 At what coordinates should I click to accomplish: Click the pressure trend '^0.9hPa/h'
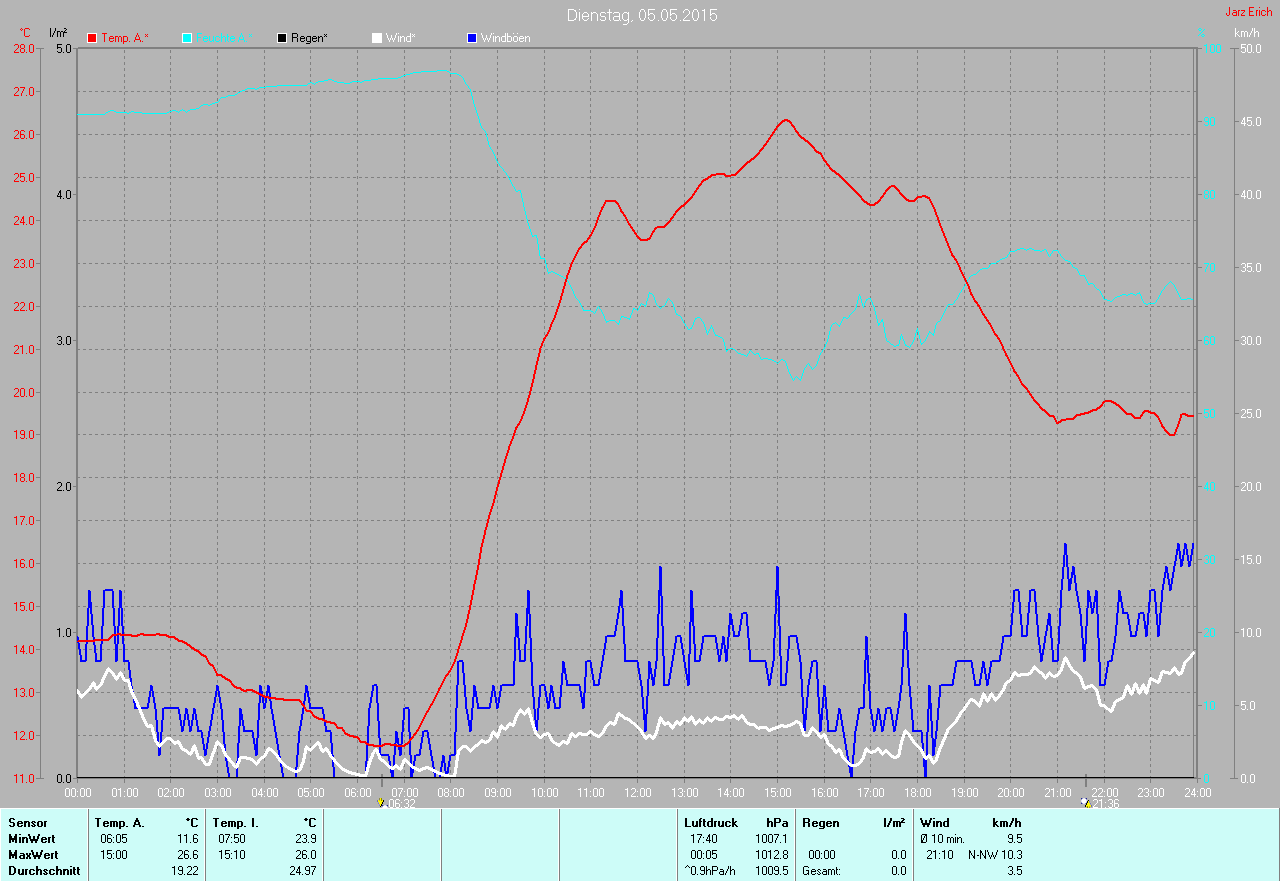709,871
